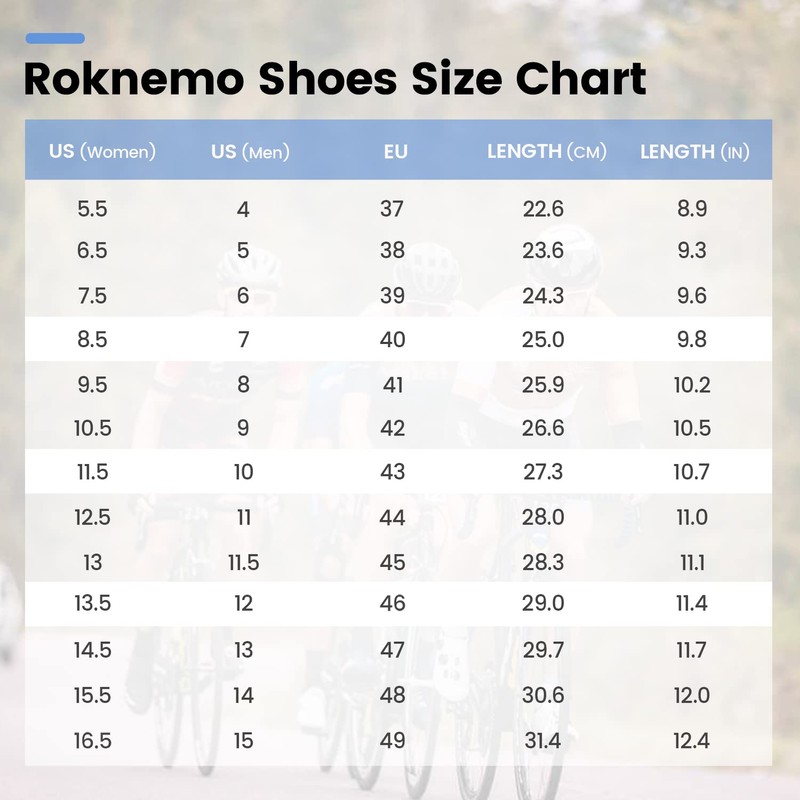Select the US (Women) column header
800x800 pixels.
pyautogui.click(x=103, y=152)
